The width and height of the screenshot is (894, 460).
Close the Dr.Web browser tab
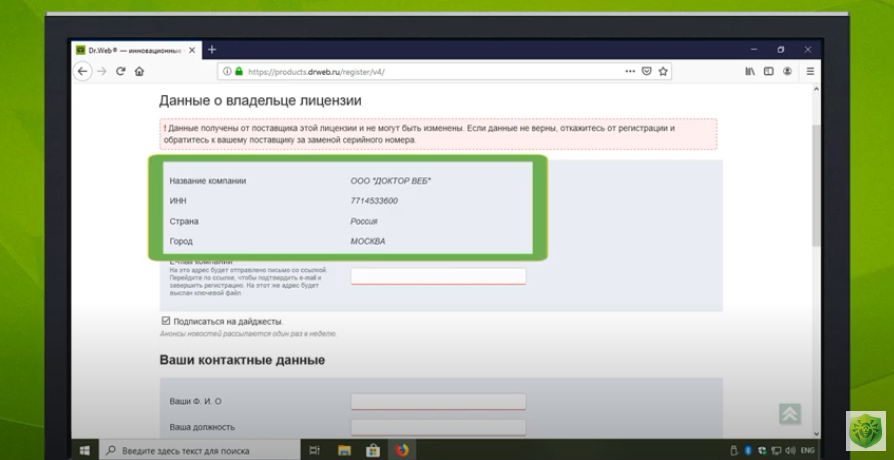[192, 50]
